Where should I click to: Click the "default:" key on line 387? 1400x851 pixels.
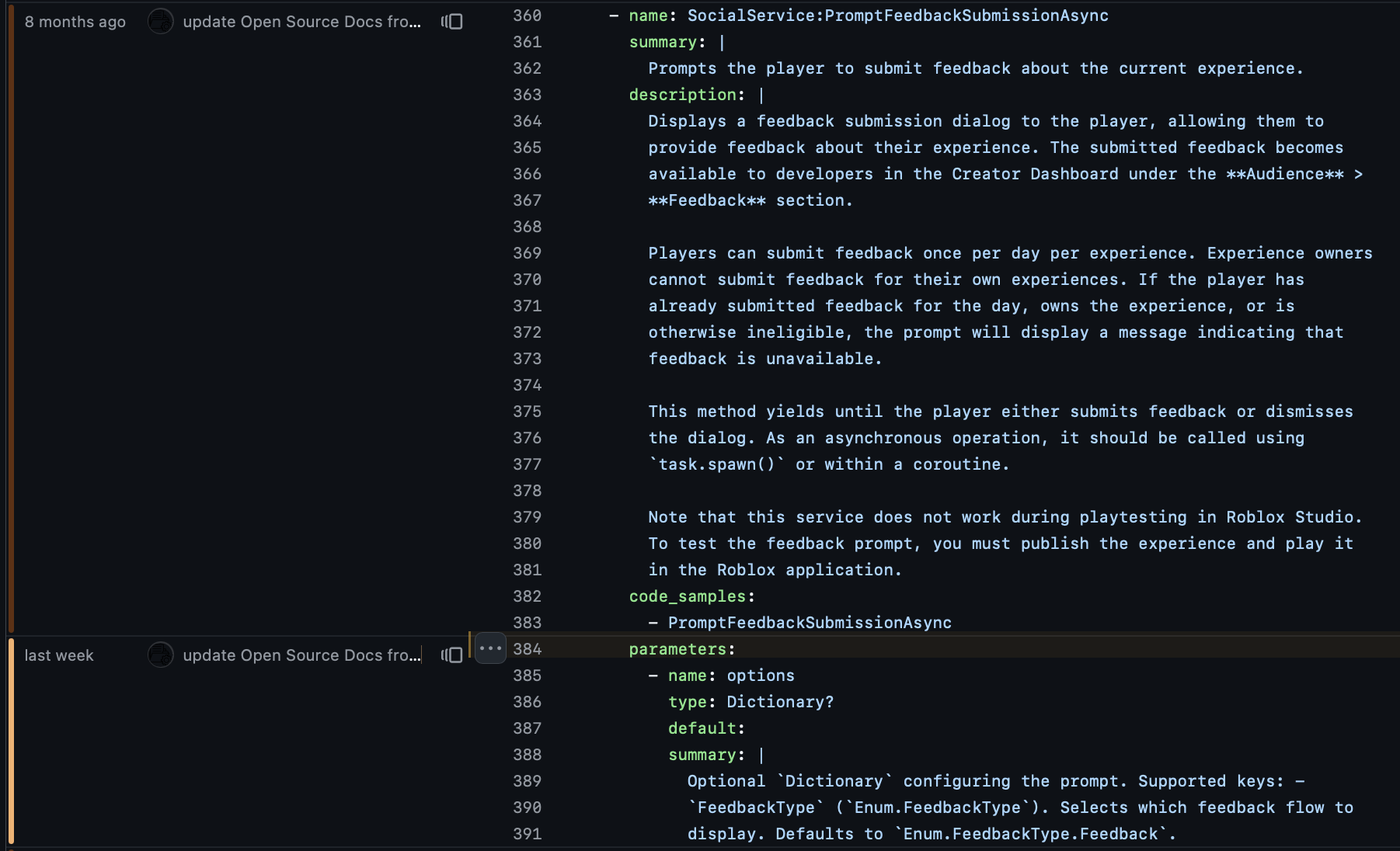(x=706, y=728)
